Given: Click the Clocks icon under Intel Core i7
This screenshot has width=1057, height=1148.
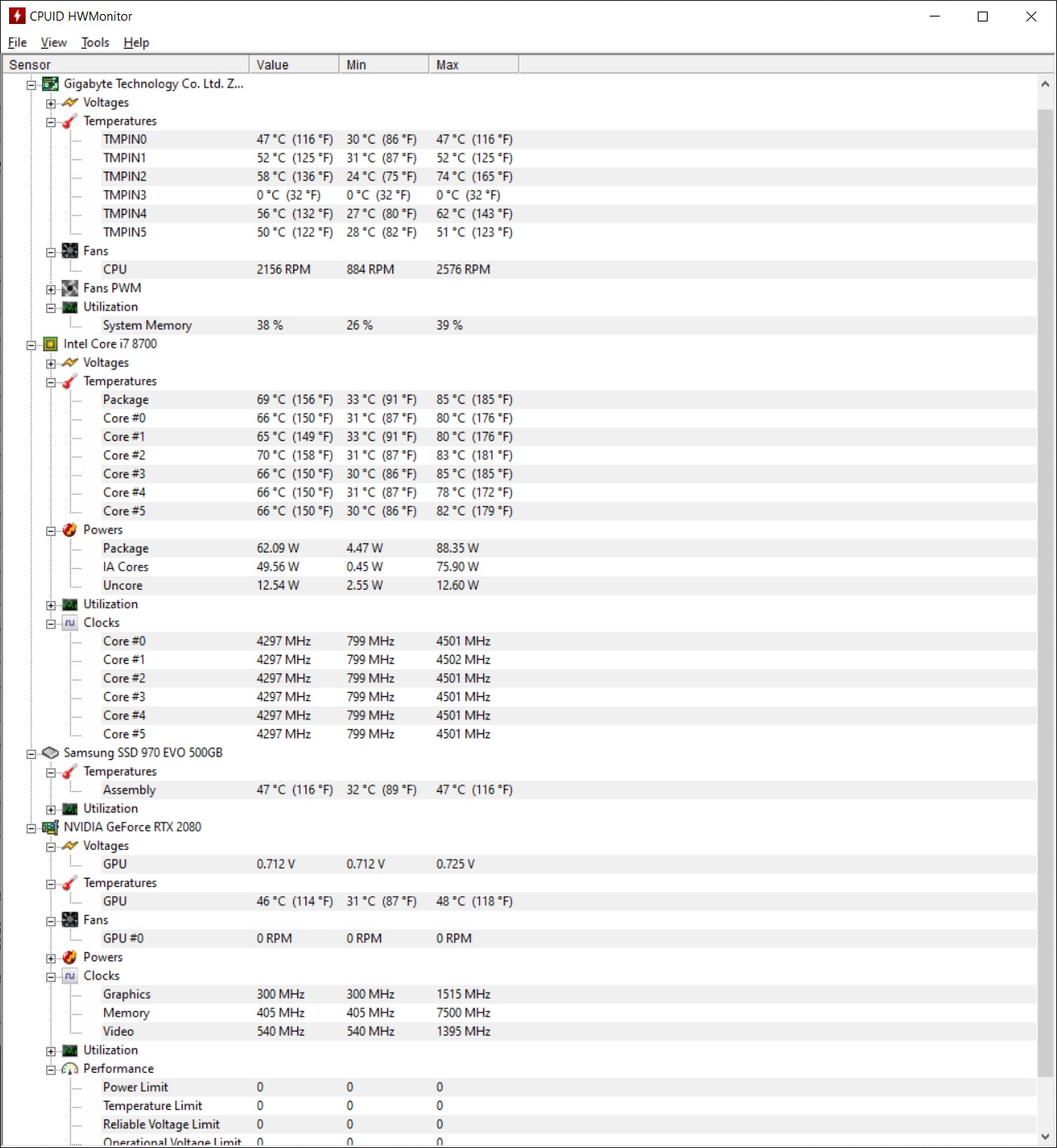Looking at the screenshot, I should click(x=70, y=623).
